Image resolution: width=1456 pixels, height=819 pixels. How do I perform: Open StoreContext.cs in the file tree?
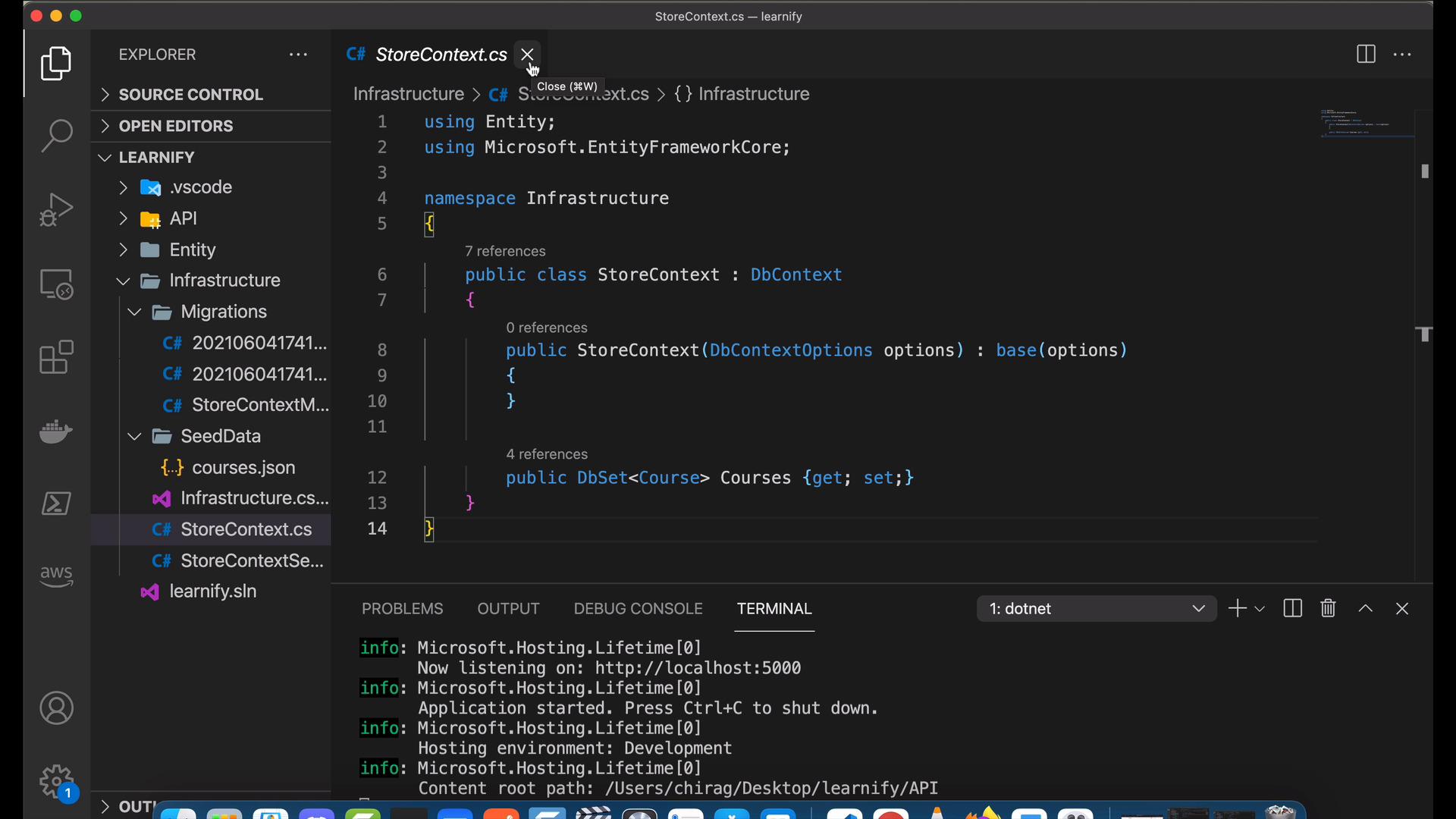click(x=211, y=529)
